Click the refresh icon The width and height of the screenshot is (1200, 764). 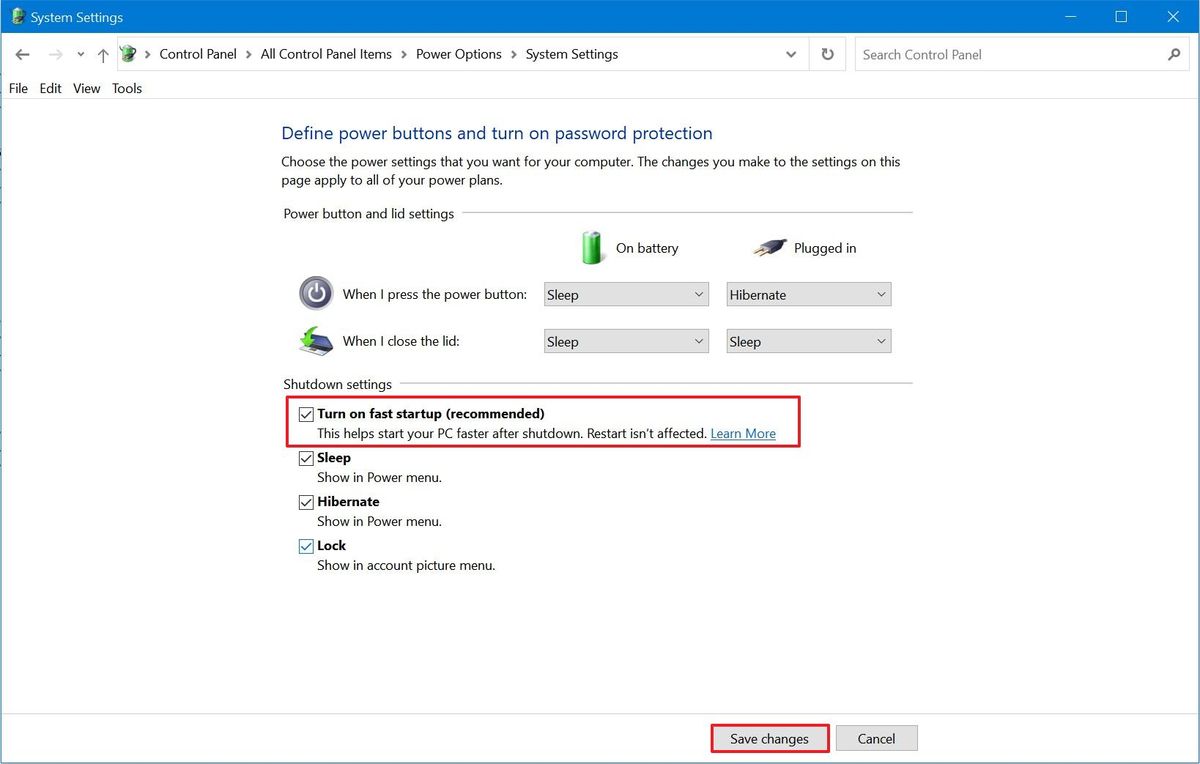[x=827, y=54]
